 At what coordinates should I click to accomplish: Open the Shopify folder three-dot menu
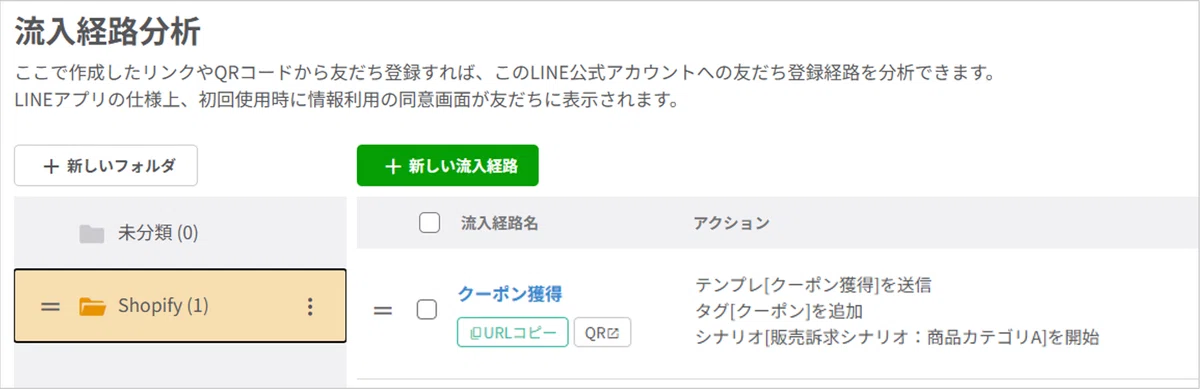click(x=310, y=307)
